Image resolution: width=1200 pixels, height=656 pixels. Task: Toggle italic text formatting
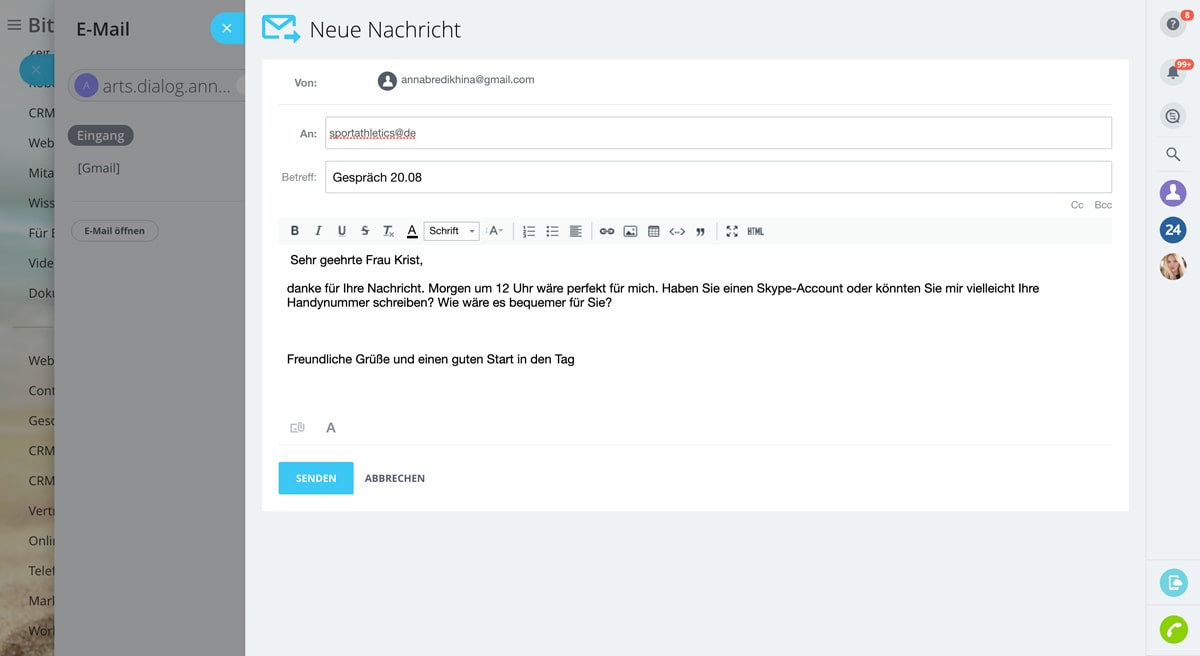(318, 231)
